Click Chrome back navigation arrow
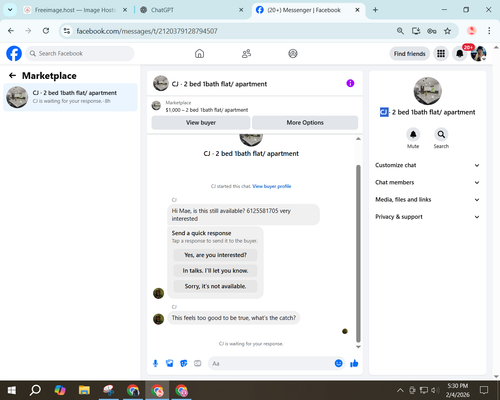 coord(11,31)
